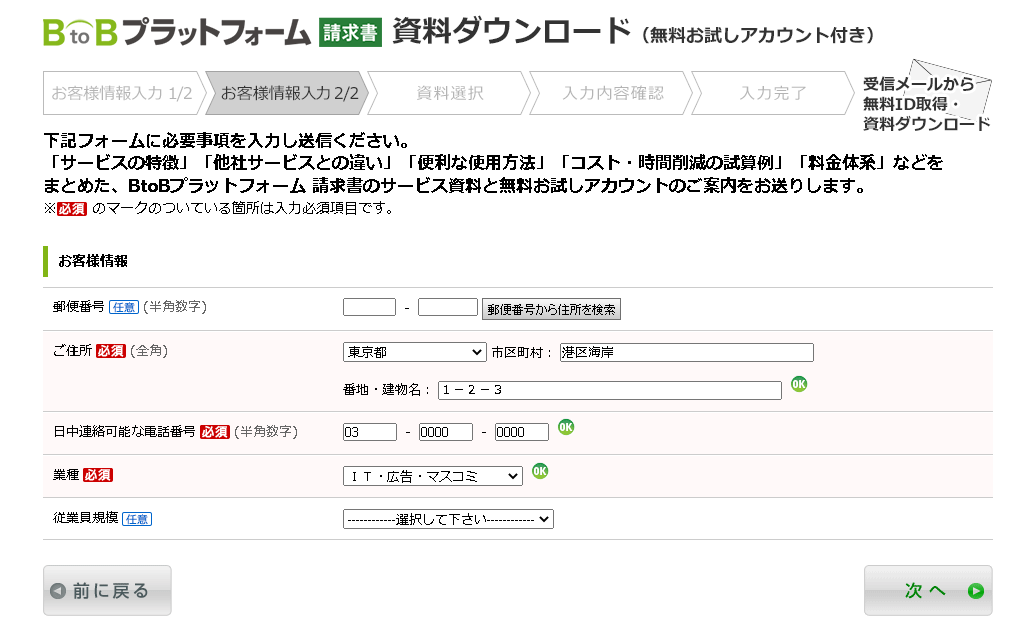Select step 入力完了

pos(773,93)
